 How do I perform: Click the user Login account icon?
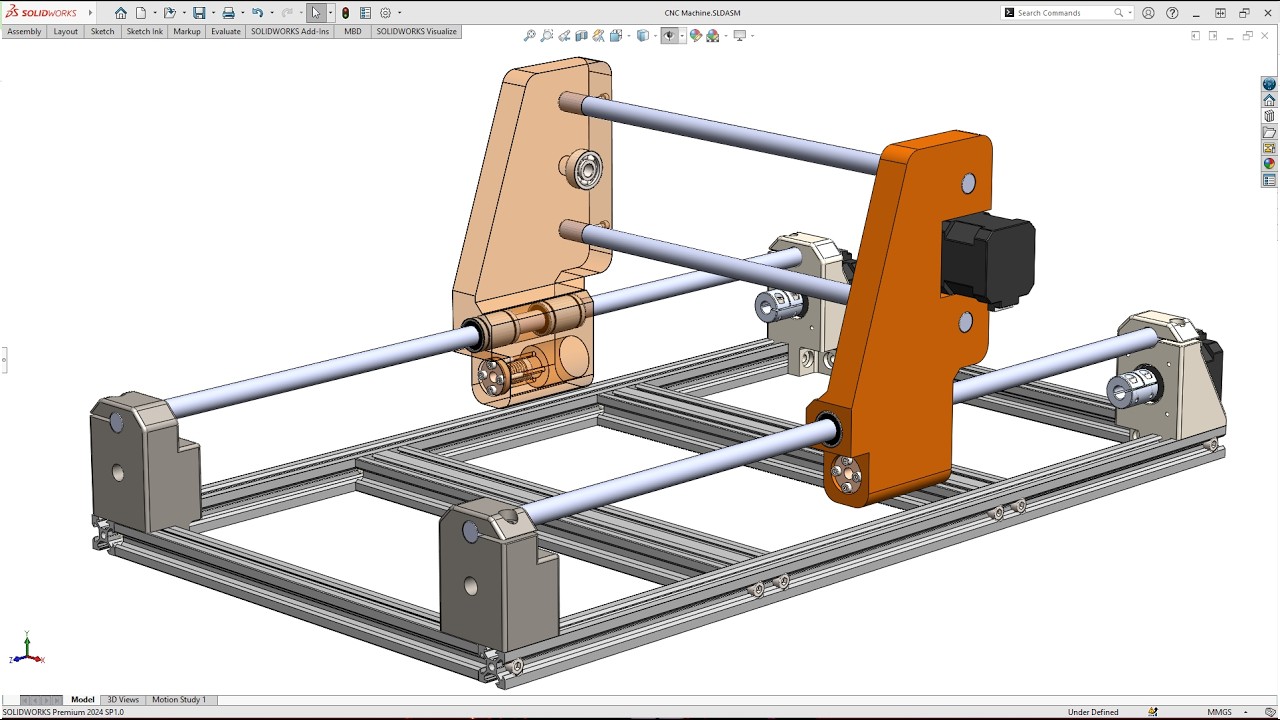tap(1148, 13)
